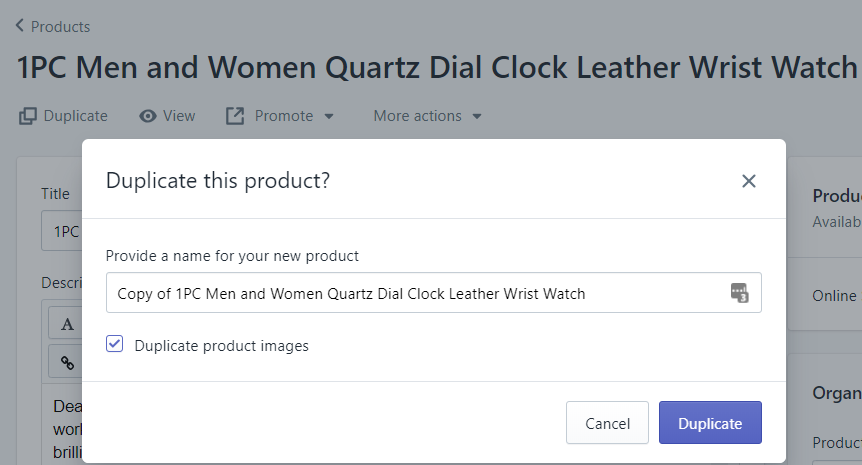Open the More actions menu label
Viewport: 862px width, 465px height.
tap(417, 116)
